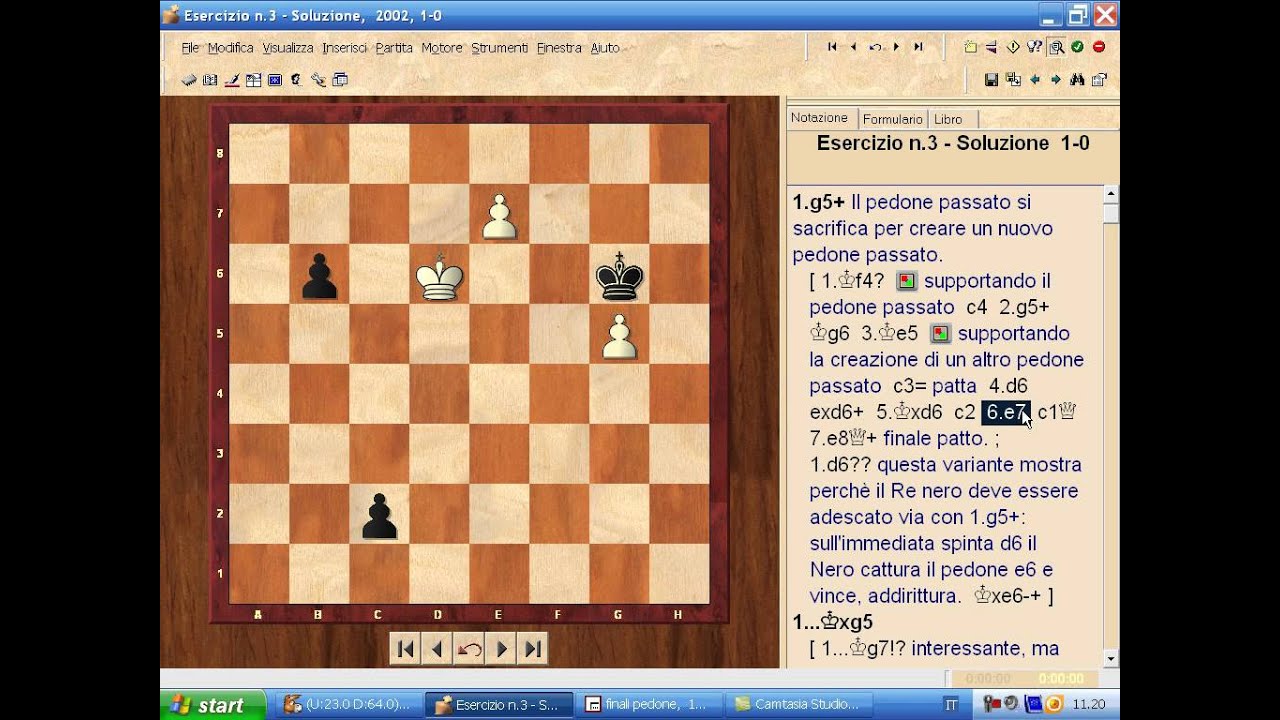Open the wrench tools icon
The width and height of the screenshot is (1280, 720).
click(x=318, y=80)
